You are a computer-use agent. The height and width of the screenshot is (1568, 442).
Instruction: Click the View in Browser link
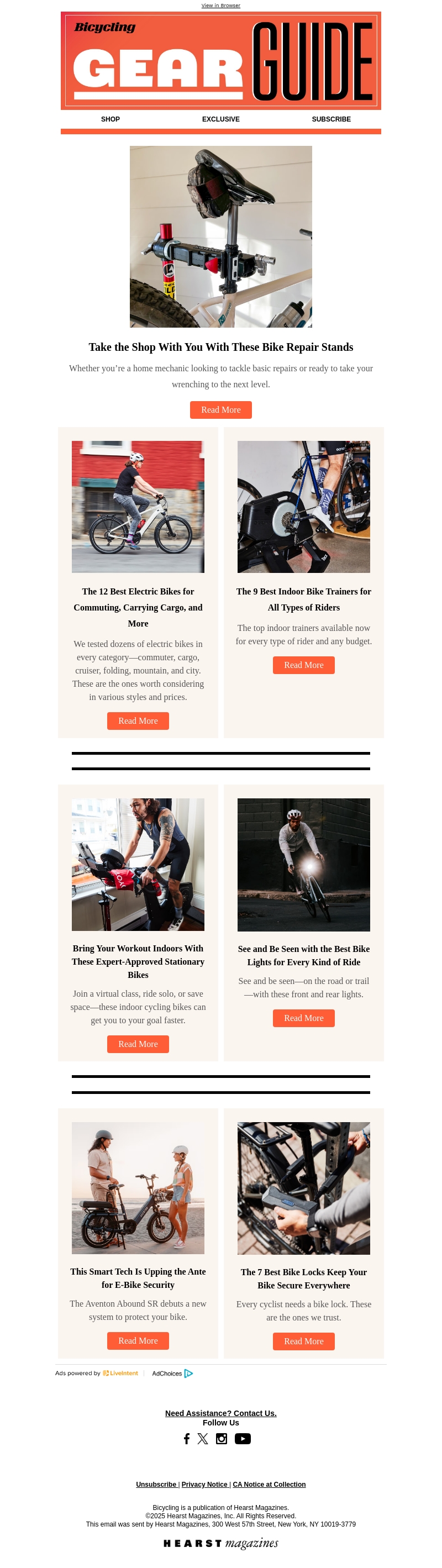[x=221, y=6]
